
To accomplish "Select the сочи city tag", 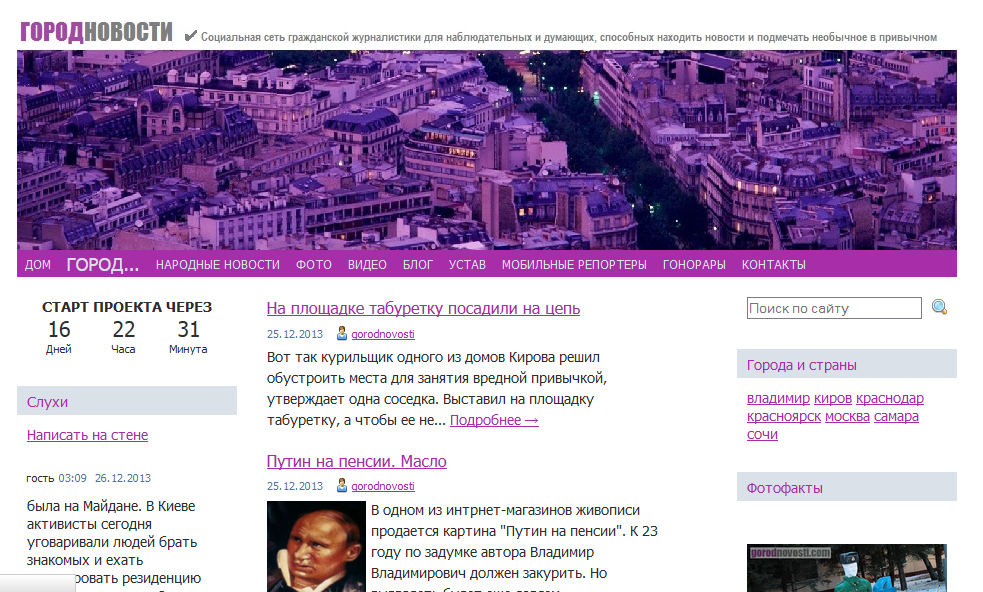I will point(762,435).
